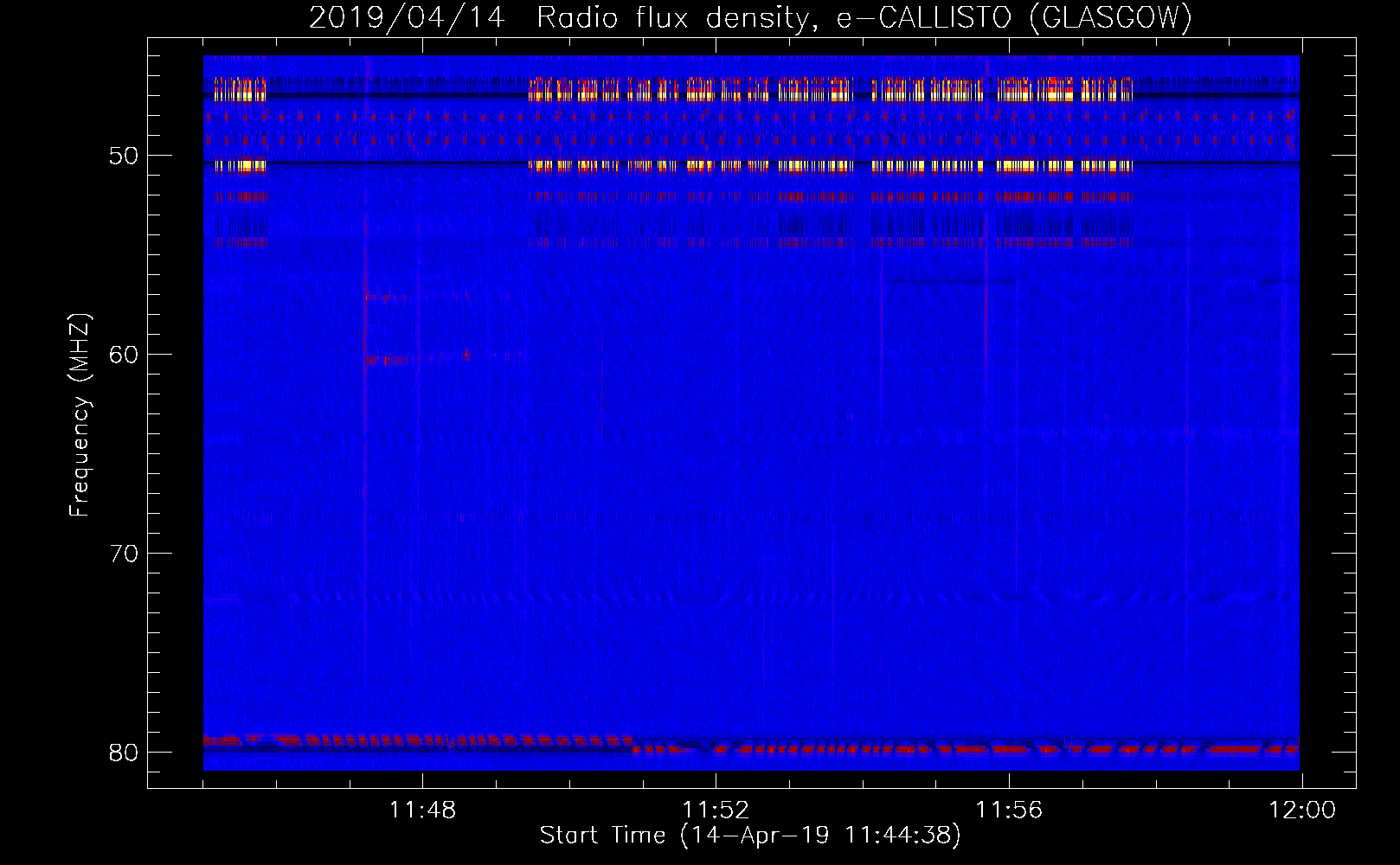
Task: Click the 11:56 time tick label
Action: pyautogui.click(x=1009, y=811)
